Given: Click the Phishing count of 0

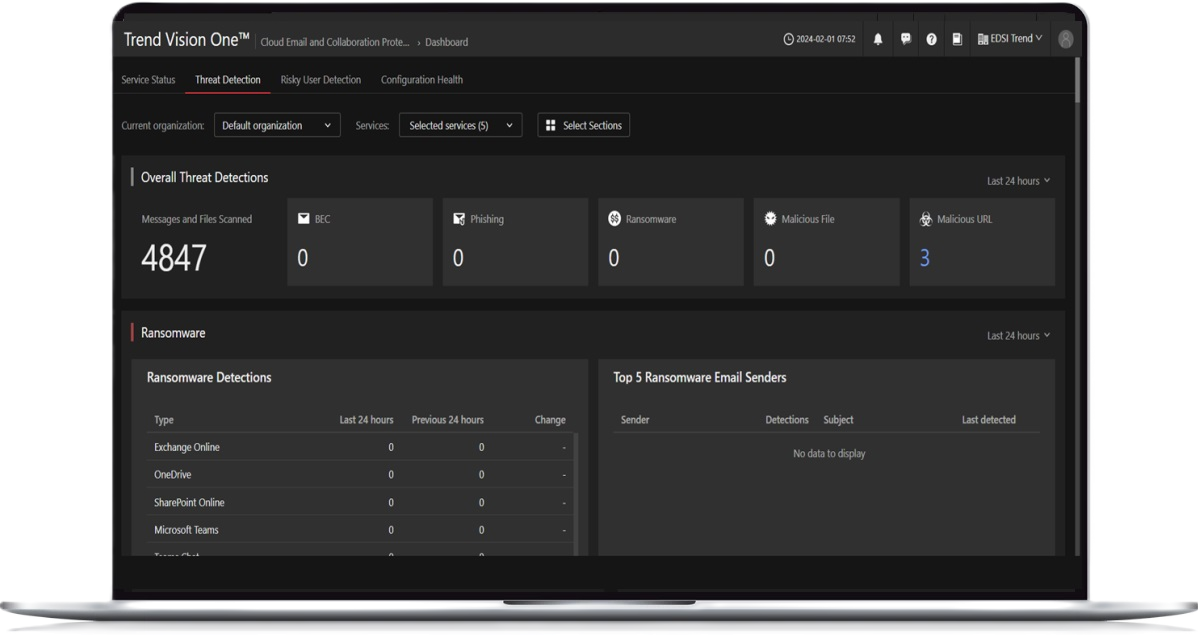Looking at the screenshot, I should (x=458, y=258).
